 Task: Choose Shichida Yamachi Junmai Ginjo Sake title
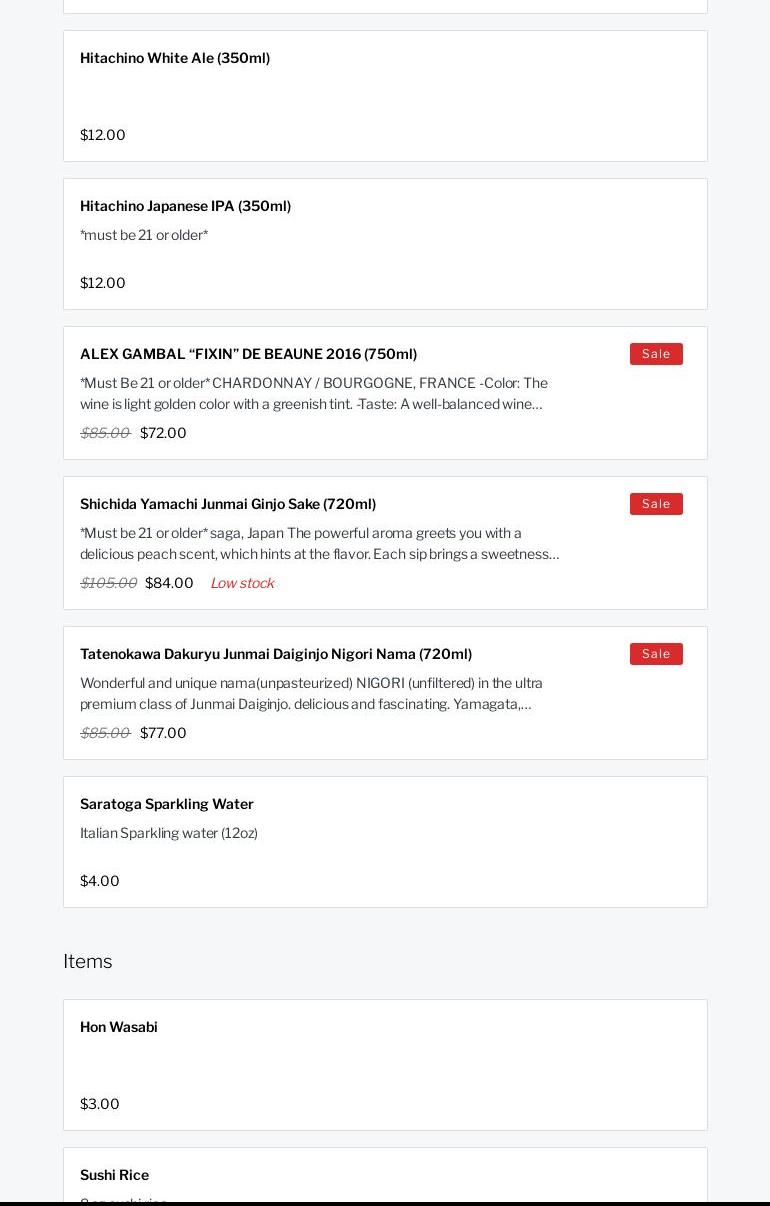(228, 504)
